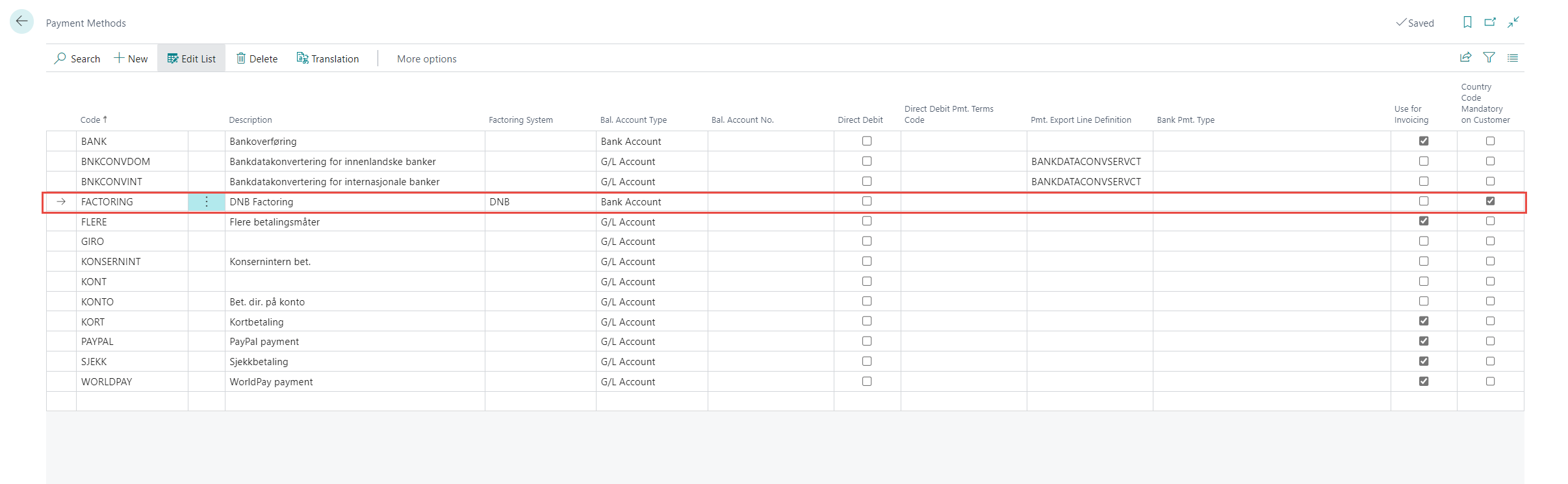The image size is (1568, 484).
Task: Expand More options in action bar
Action: [426, 58]
